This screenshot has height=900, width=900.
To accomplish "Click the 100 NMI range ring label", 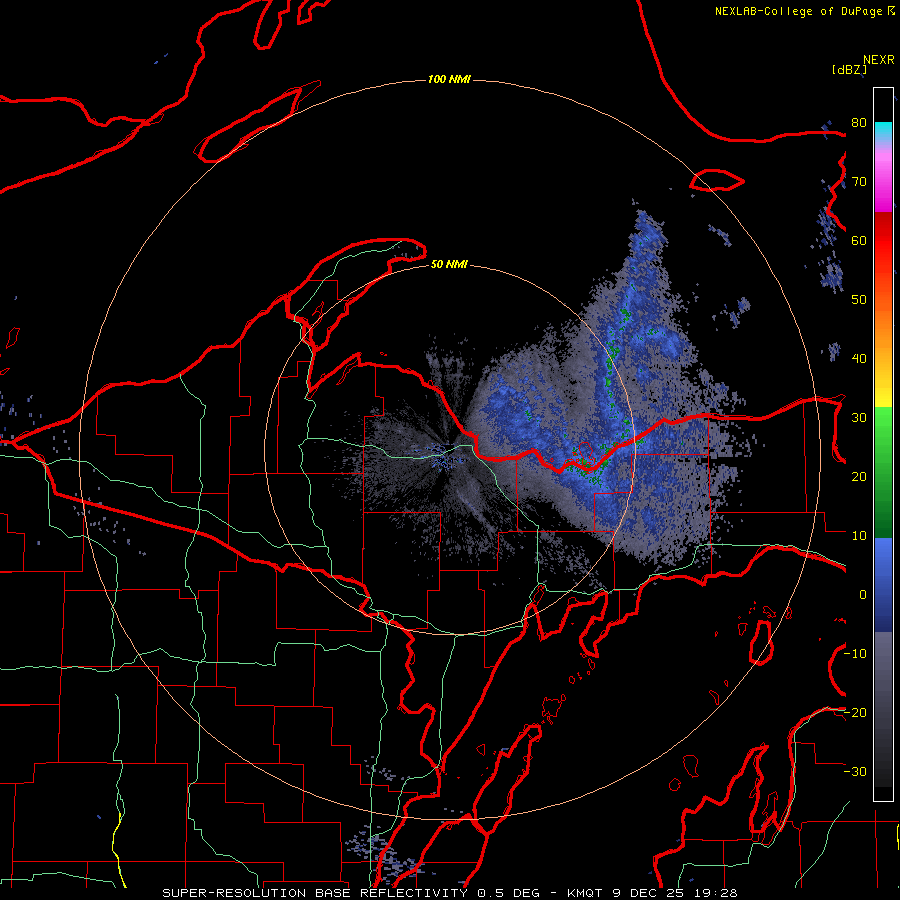I will pyautogui.click(x=449, y=79).
